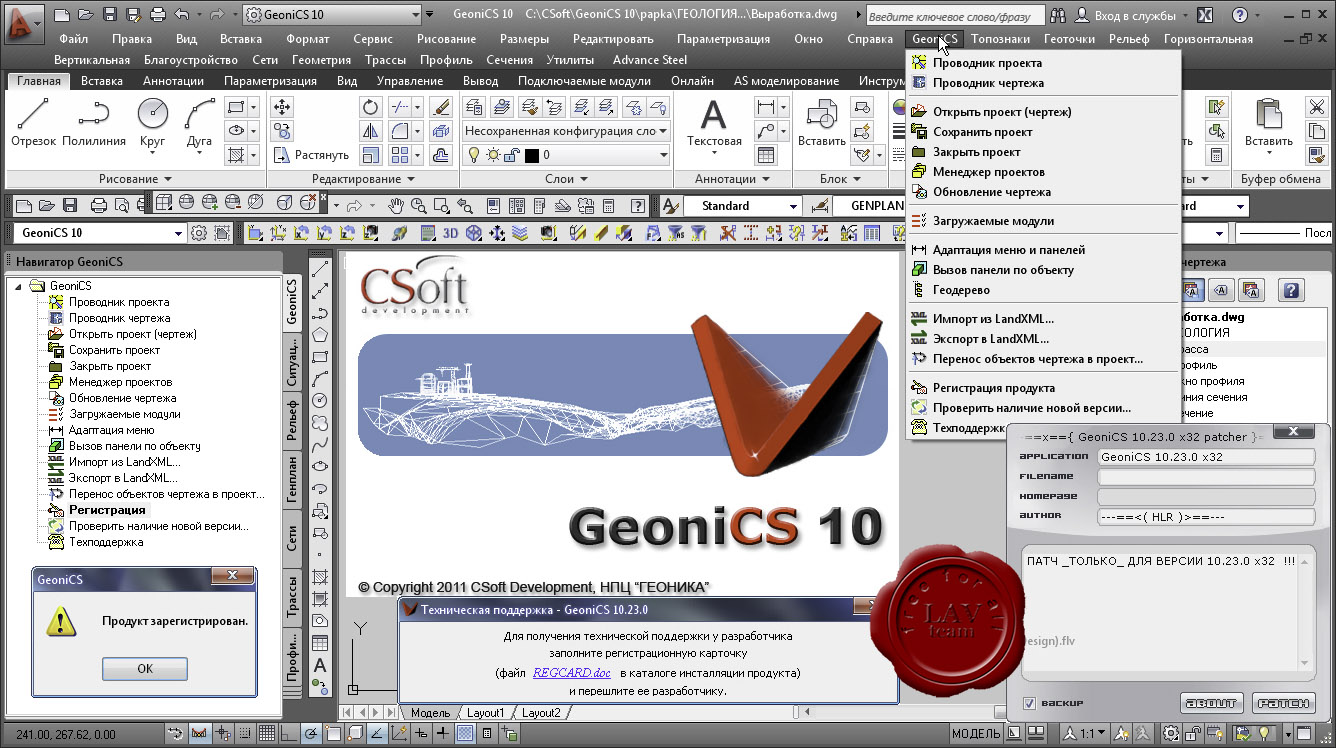Expand the Слои panel arrow

click(x=584, y=179)
